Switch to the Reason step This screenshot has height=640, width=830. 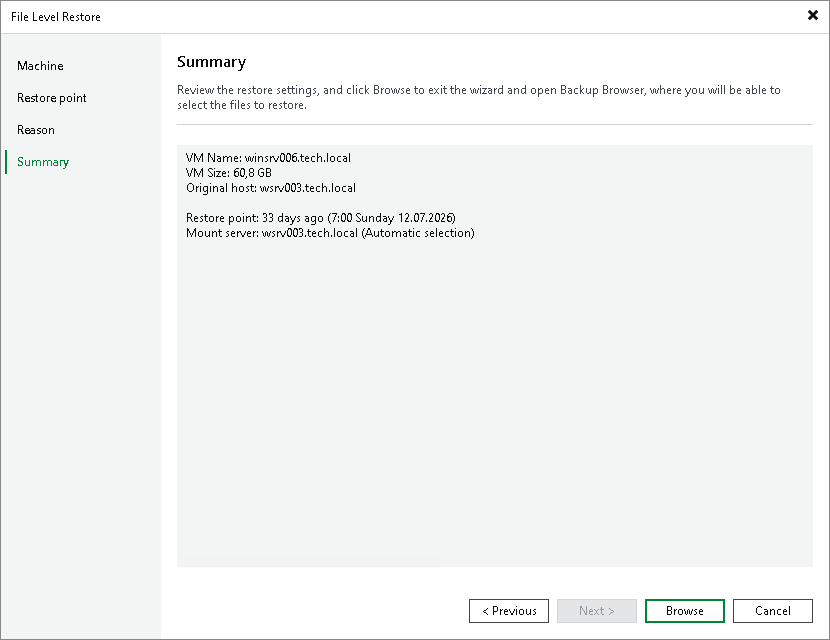pos(35,130)
